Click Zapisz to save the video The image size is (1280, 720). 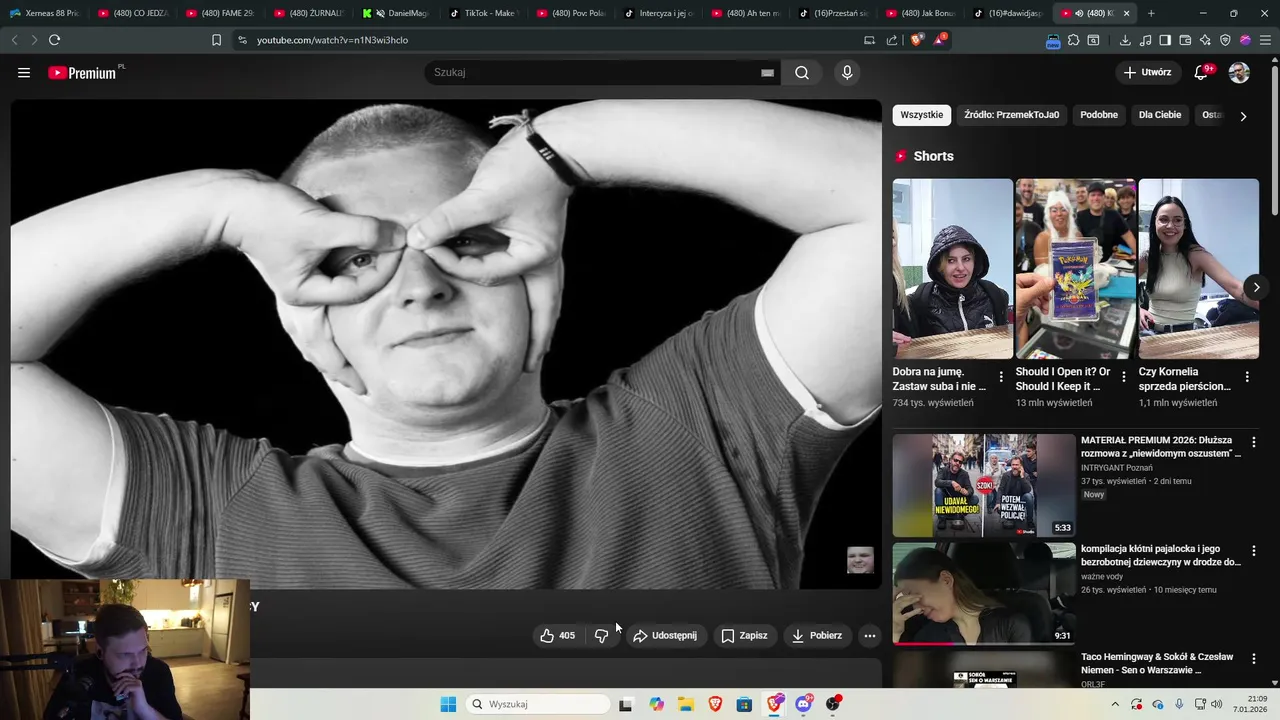745,635
